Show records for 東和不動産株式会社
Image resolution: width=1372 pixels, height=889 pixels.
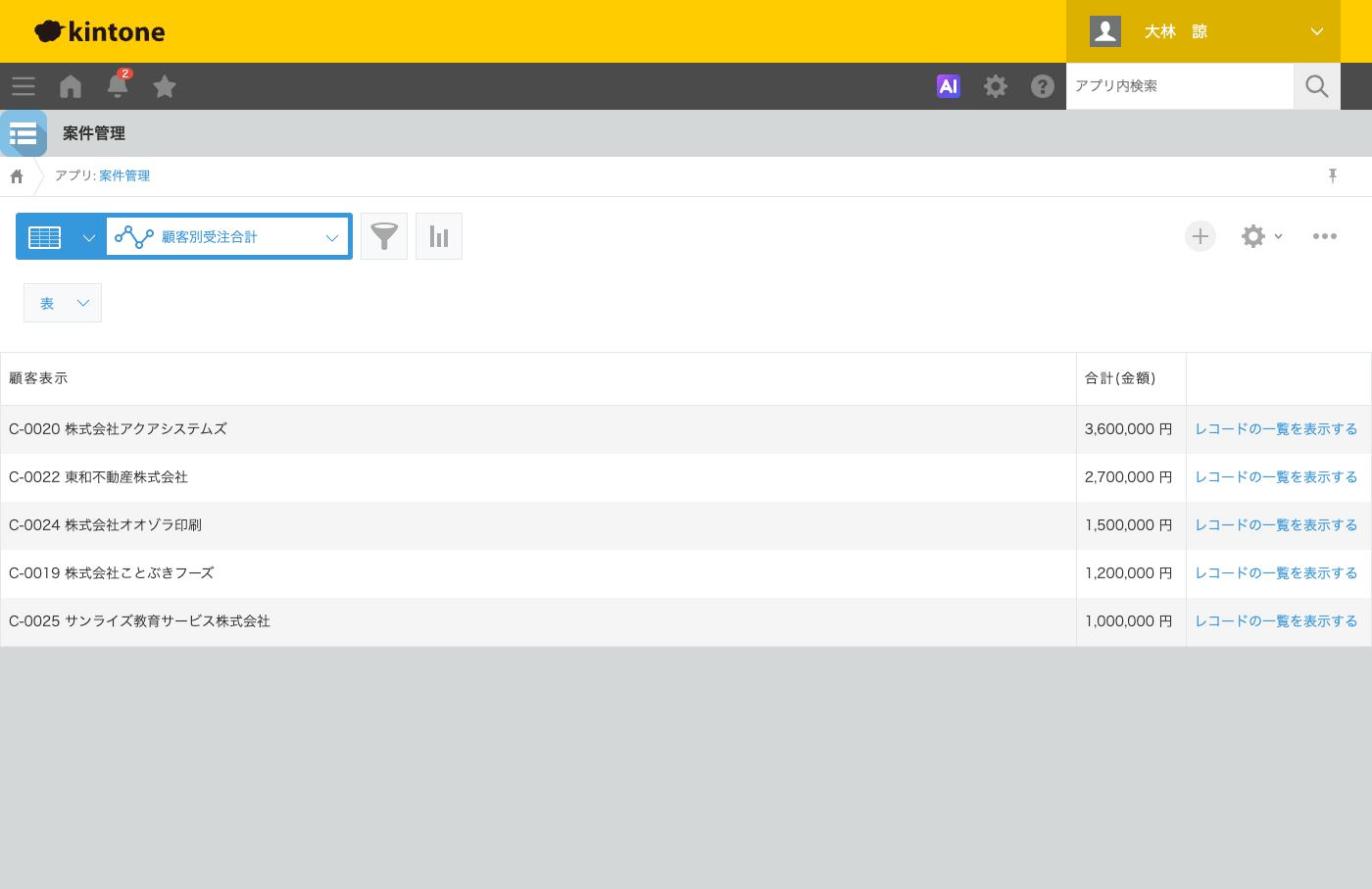[x=1276, y=477]
